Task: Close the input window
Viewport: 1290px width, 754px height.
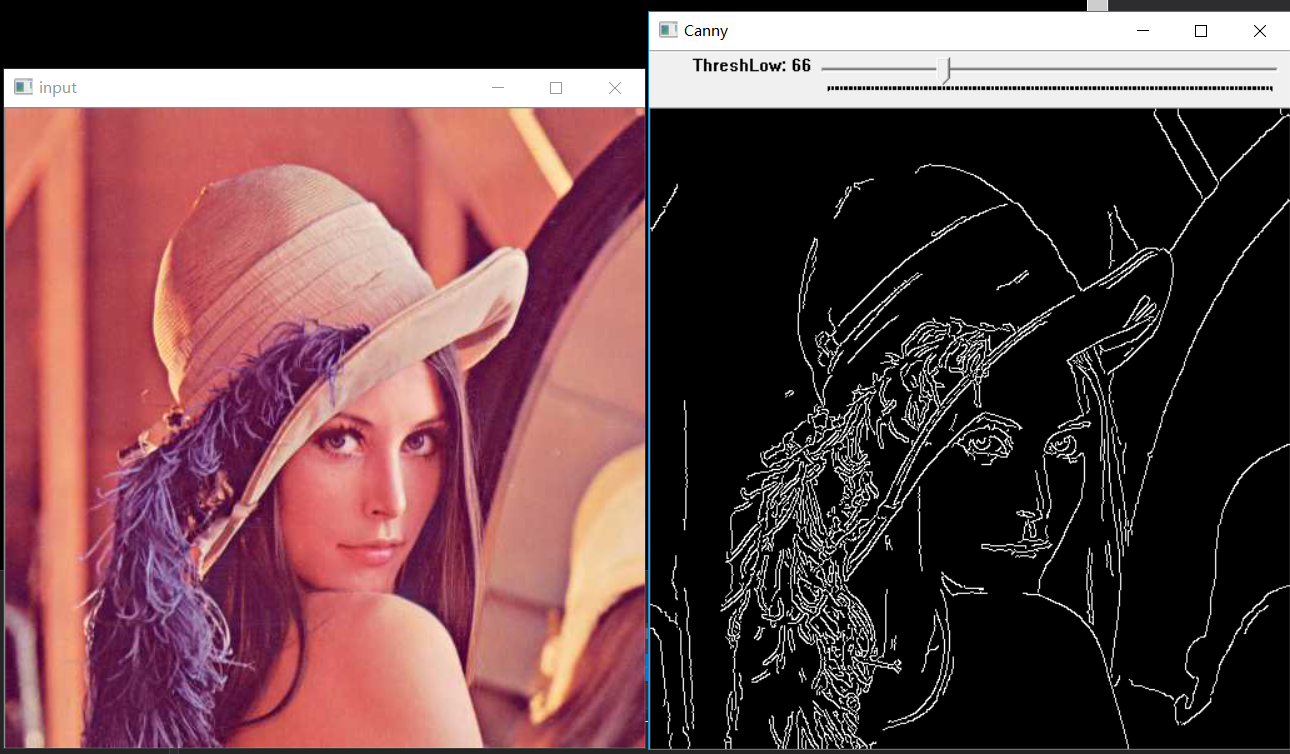Action: tap(615, 88)
